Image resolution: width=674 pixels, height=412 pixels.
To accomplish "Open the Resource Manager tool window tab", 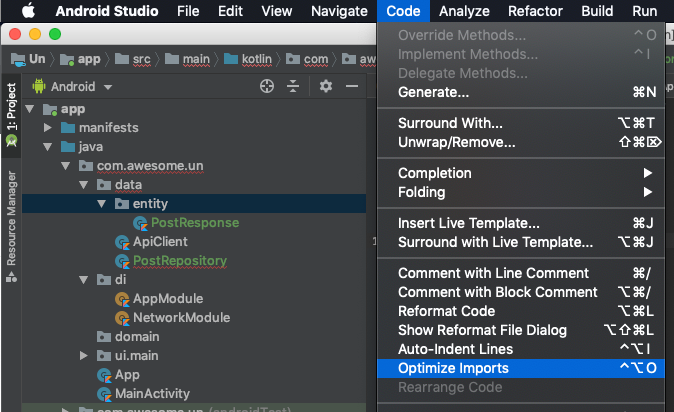I will pos(11,226).
